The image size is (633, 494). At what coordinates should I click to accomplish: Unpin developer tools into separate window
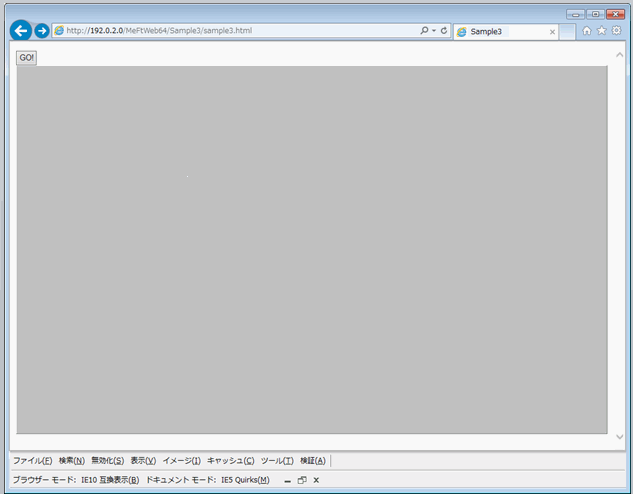point(302,480)
